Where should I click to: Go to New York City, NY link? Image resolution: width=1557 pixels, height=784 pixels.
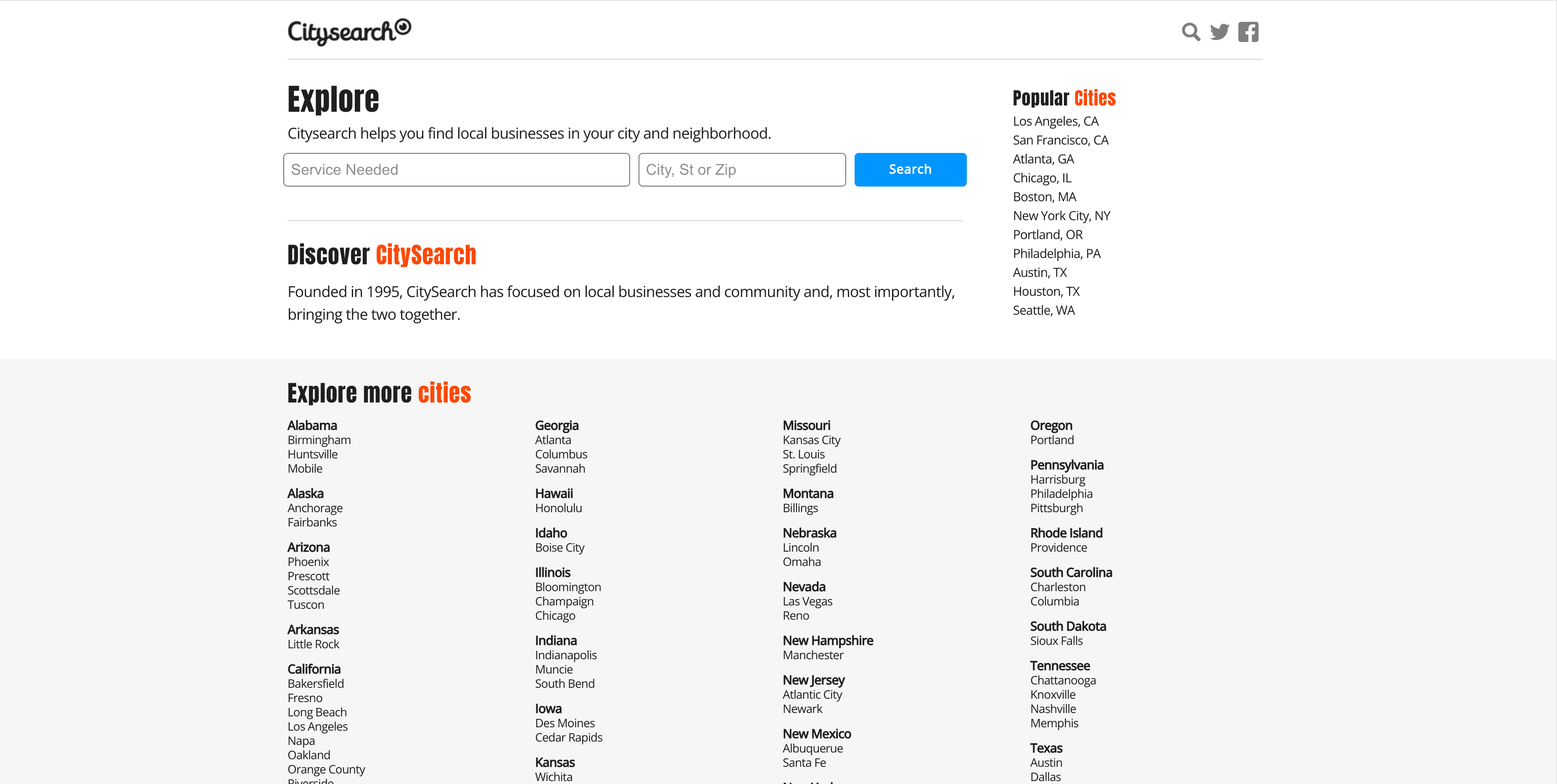1061,216
